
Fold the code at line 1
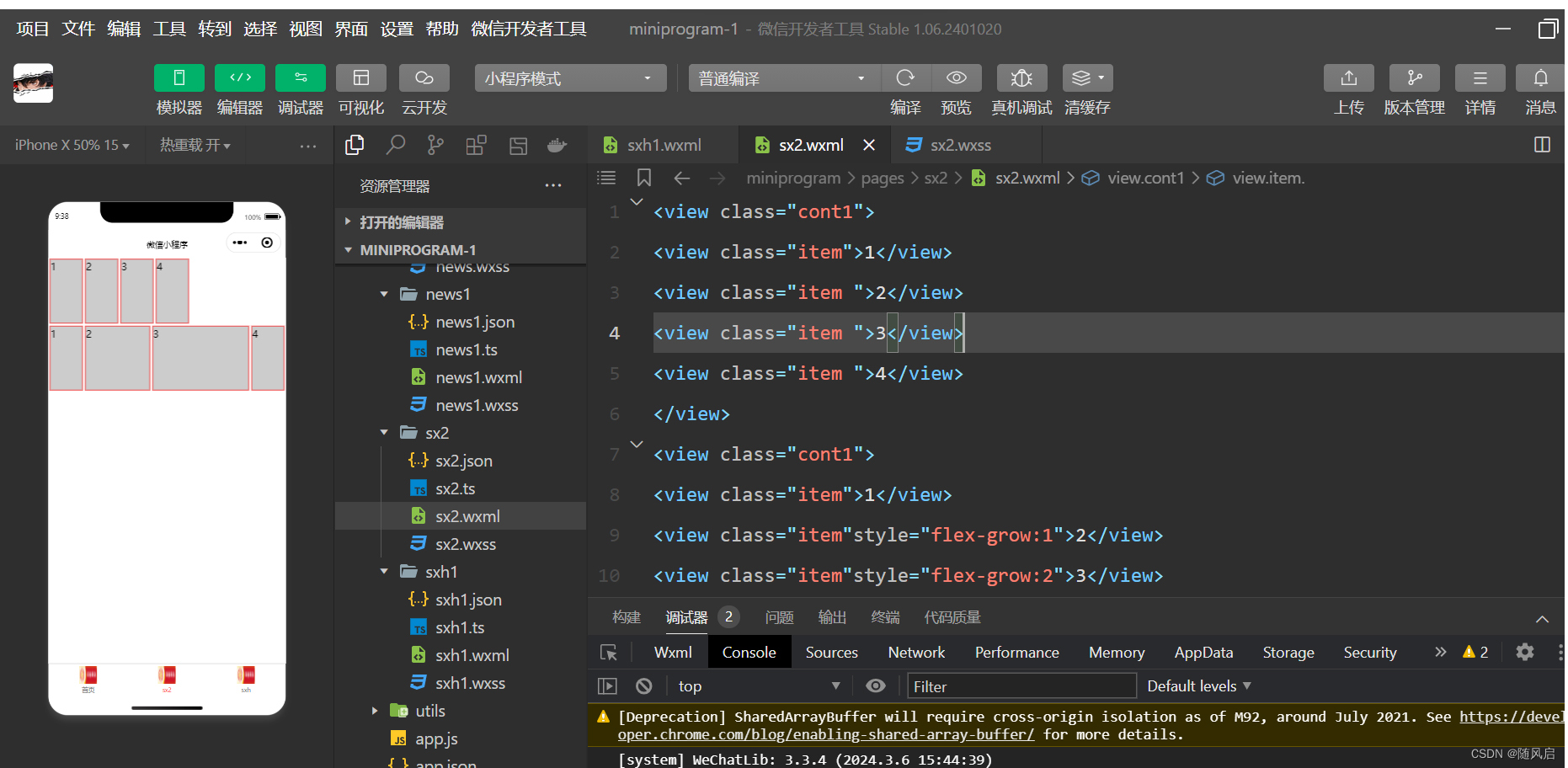637,201
